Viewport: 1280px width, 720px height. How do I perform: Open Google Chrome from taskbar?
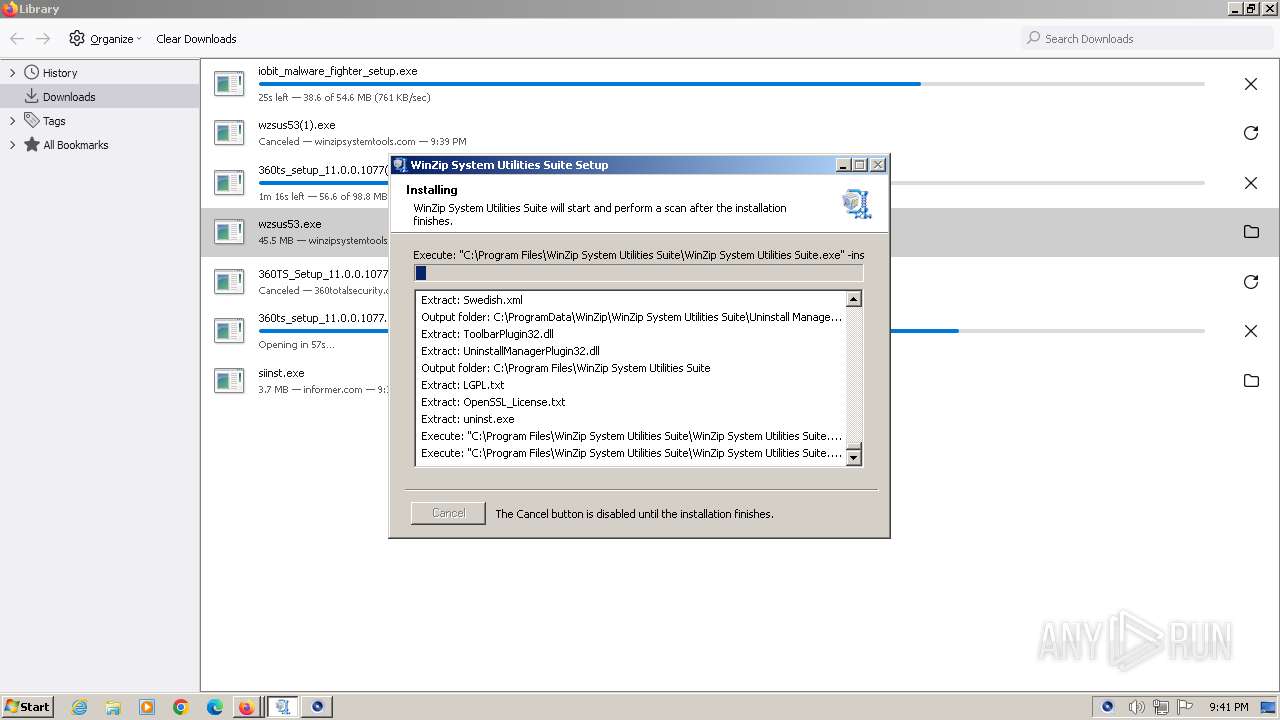click(181, 707)
